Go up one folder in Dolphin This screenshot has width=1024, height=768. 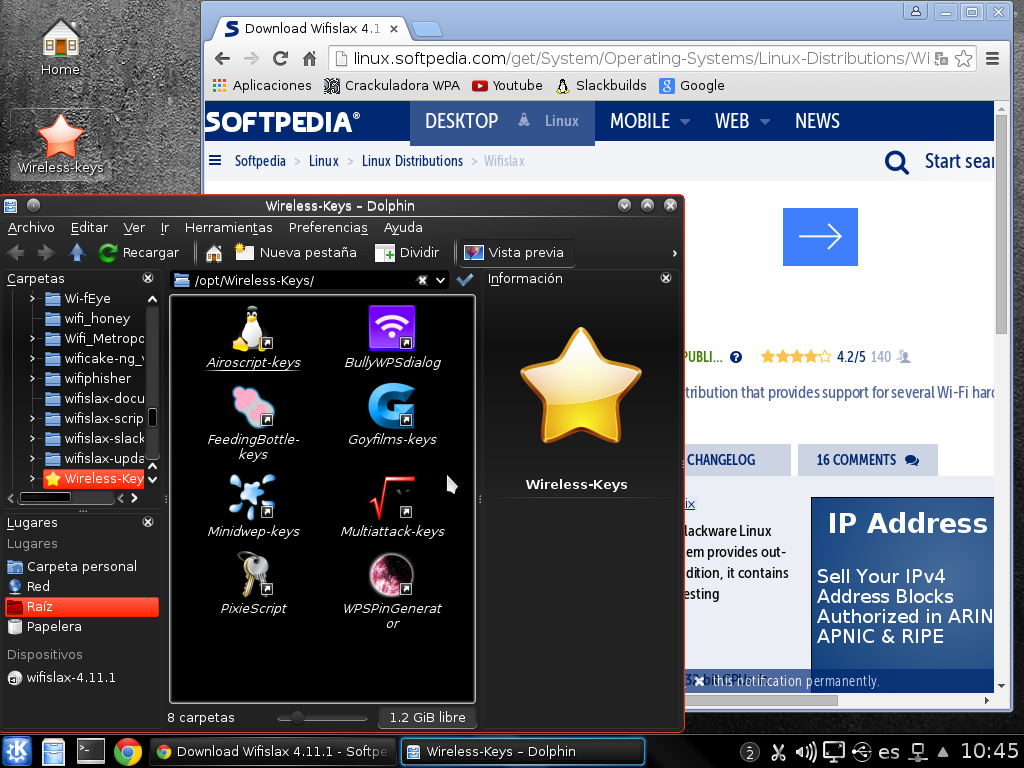[77, 252]
